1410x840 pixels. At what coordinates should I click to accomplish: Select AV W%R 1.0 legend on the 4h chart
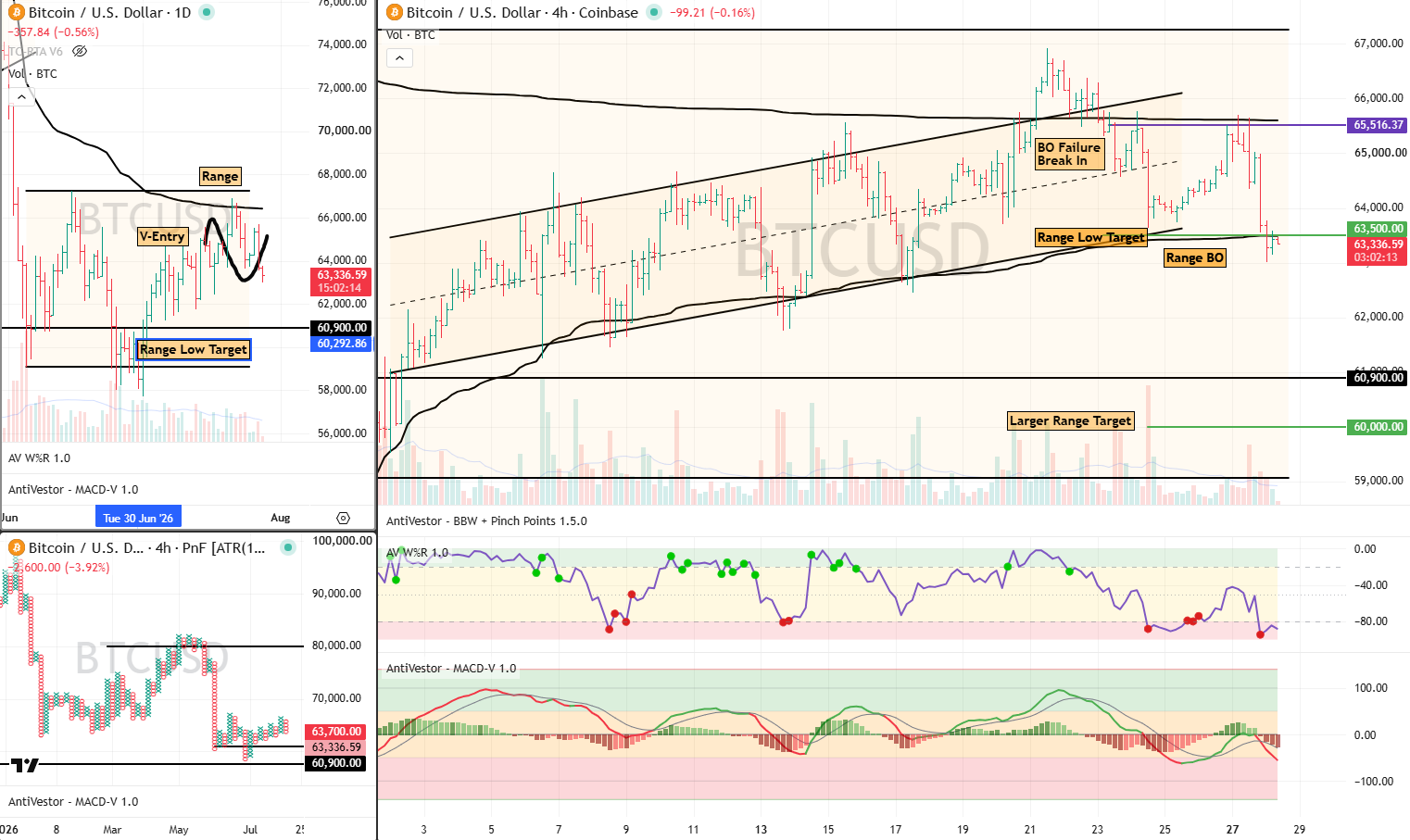click(x=417, y=552)
